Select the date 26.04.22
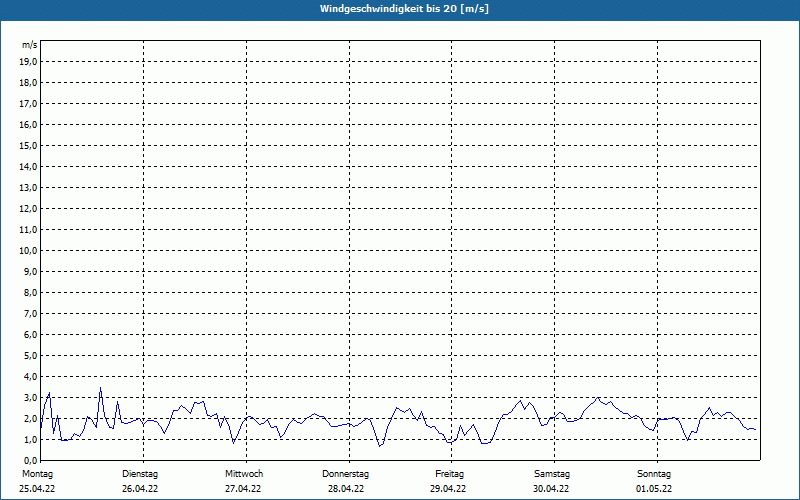Image resolution: width=800 pixels, height=500 pixels. coord(140,489)
